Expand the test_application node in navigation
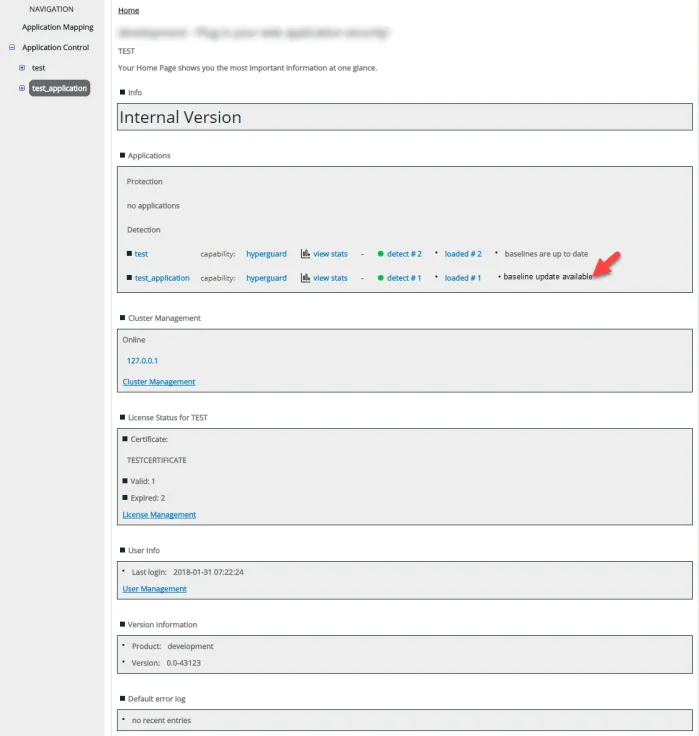The height and width of the screenshot is (736, 699). pyautogui.click(x=22, y=88)
